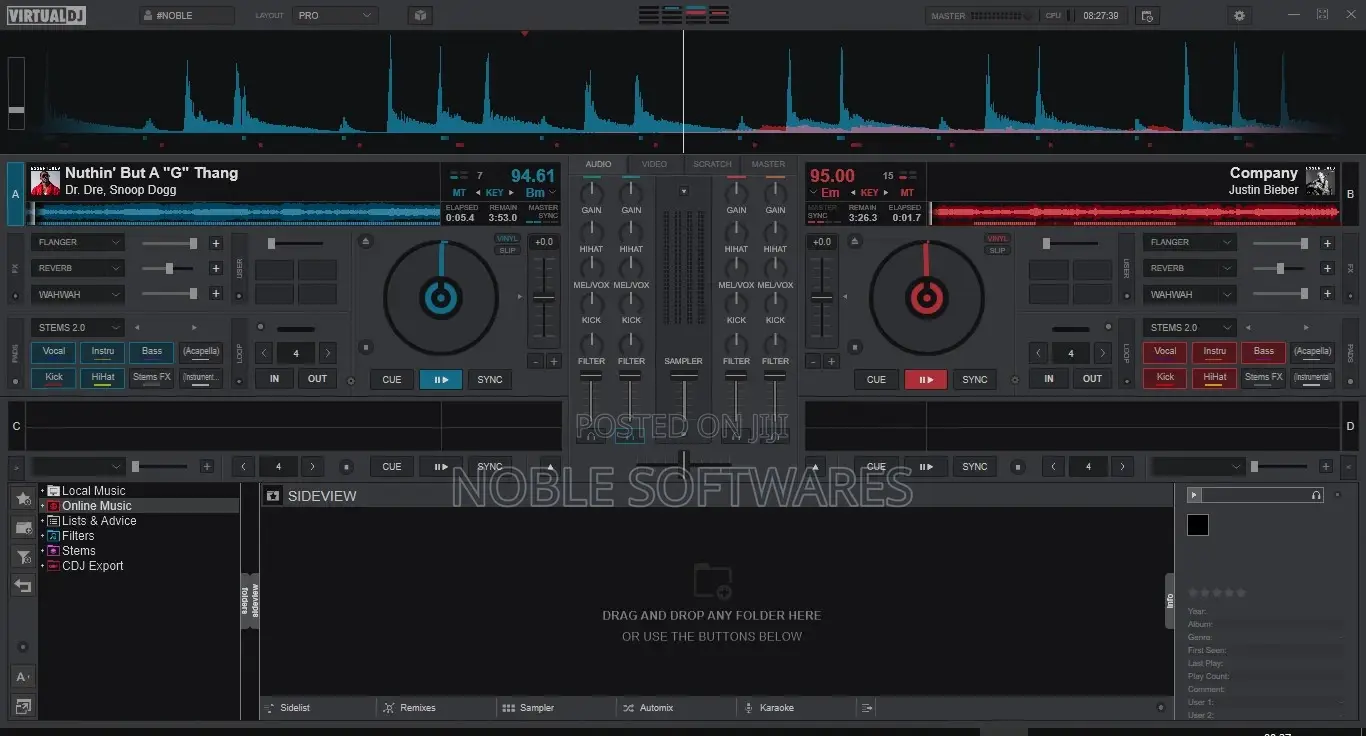Open the REVERB effect dropdown on deck B

pyautogui.click(x=1189, y=268)
